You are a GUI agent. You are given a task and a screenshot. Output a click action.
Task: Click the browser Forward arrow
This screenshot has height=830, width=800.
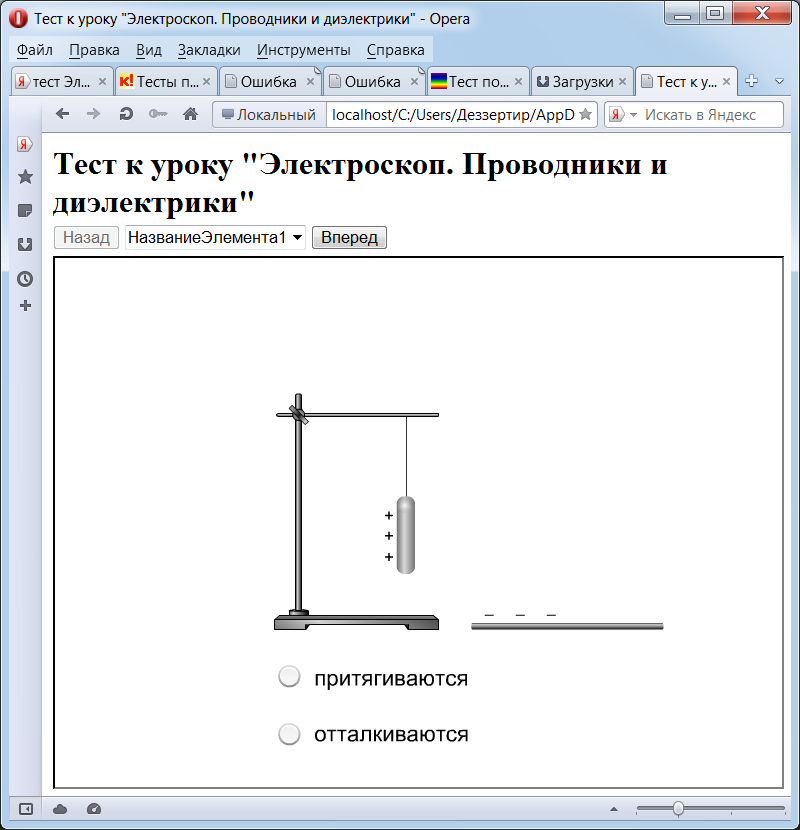coord(93,114)
